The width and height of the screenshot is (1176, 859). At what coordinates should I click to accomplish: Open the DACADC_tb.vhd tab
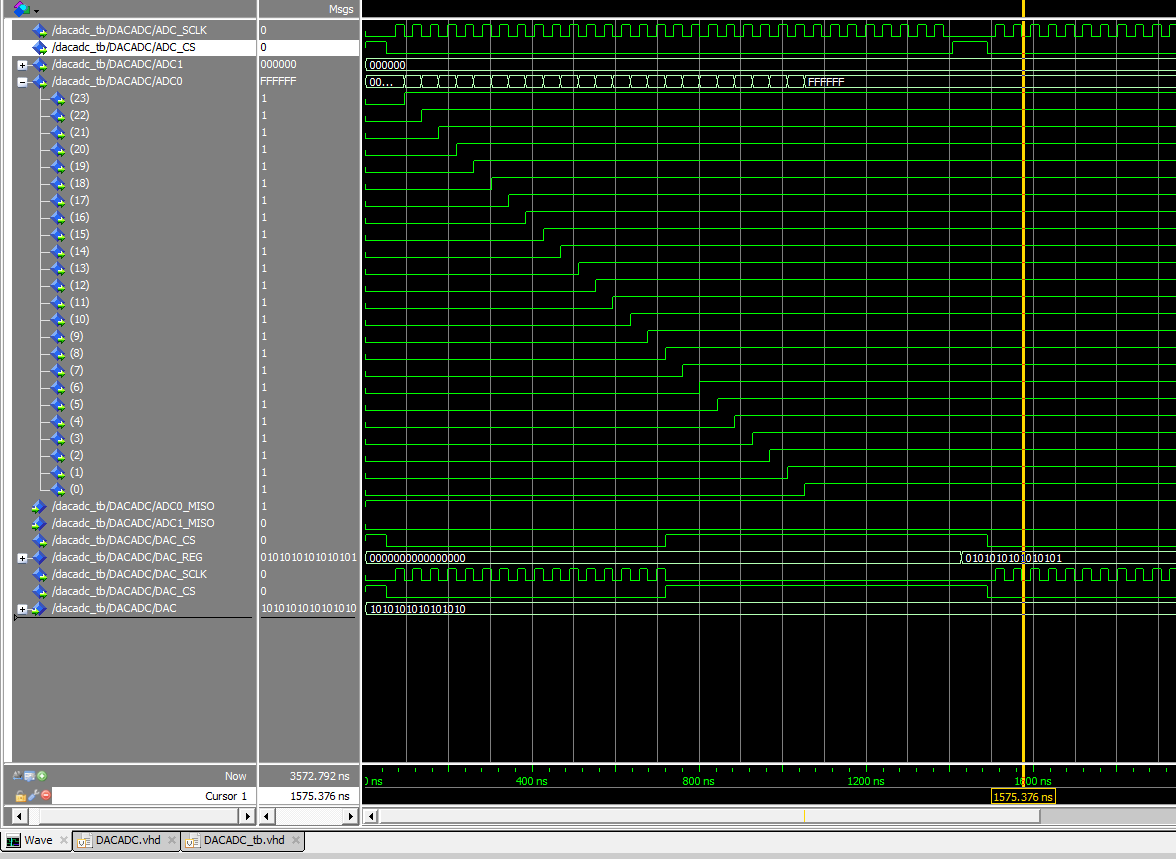tap(244, 840)
